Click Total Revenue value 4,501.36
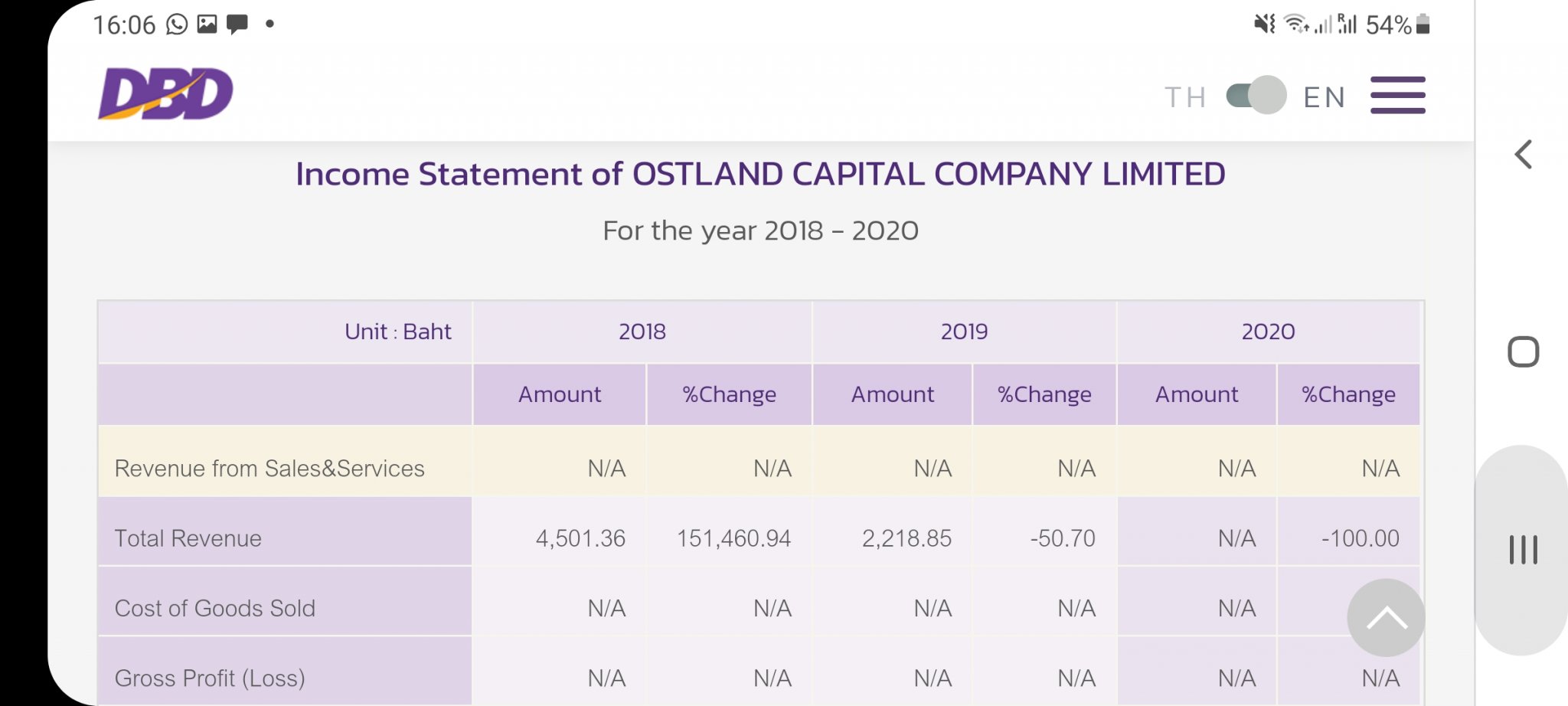1568x706 pixels. [x=580, y=538]
